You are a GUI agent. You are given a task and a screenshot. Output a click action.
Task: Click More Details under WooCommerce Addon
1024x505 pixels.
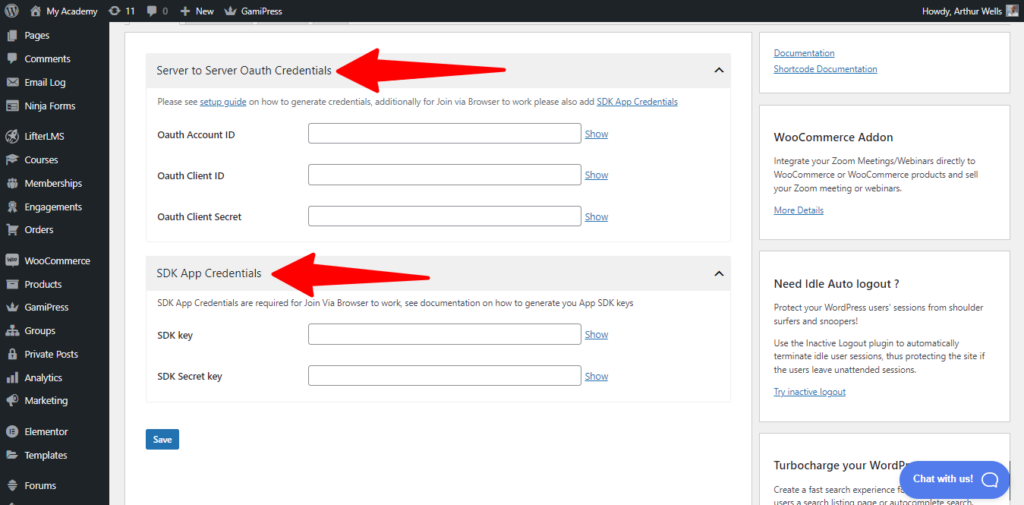(799, 210)
